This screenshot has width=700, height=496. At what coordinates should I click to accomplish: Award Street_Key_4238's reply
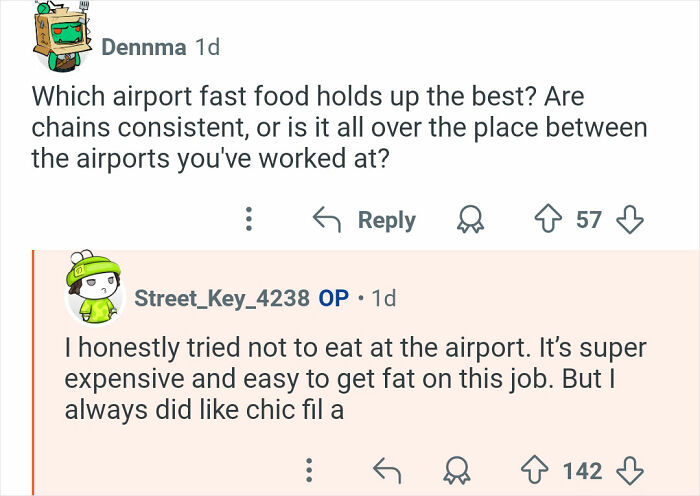(459, 470)
